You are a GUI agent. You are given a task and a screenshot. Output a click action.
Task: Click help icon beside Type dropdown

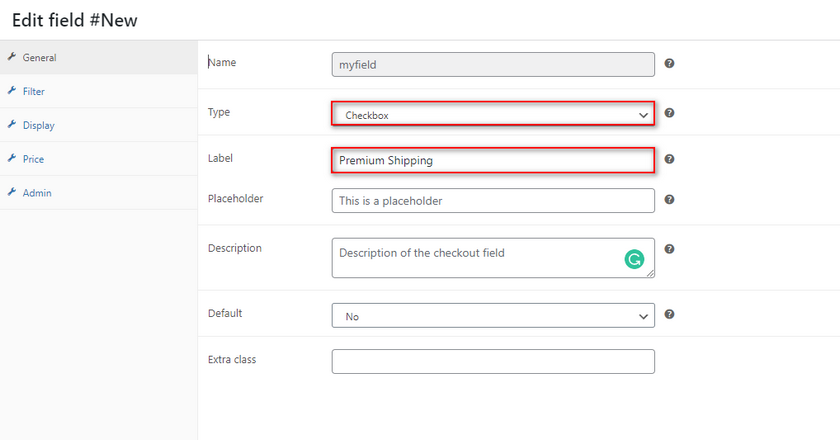coord(669,113)
